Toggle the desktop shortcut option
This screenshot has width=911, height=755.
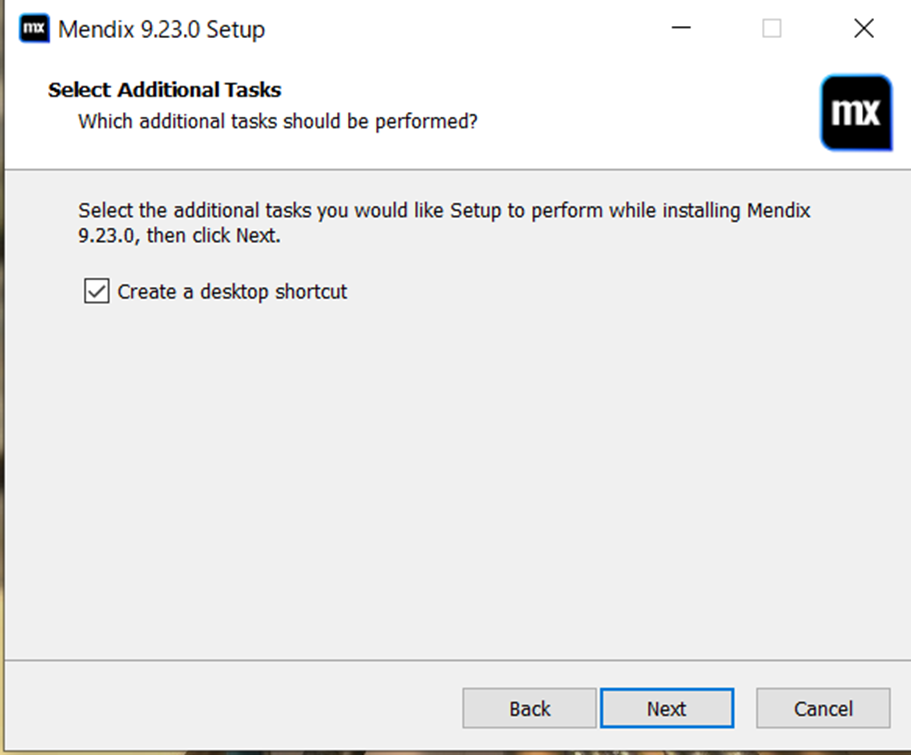click(95, 291)
